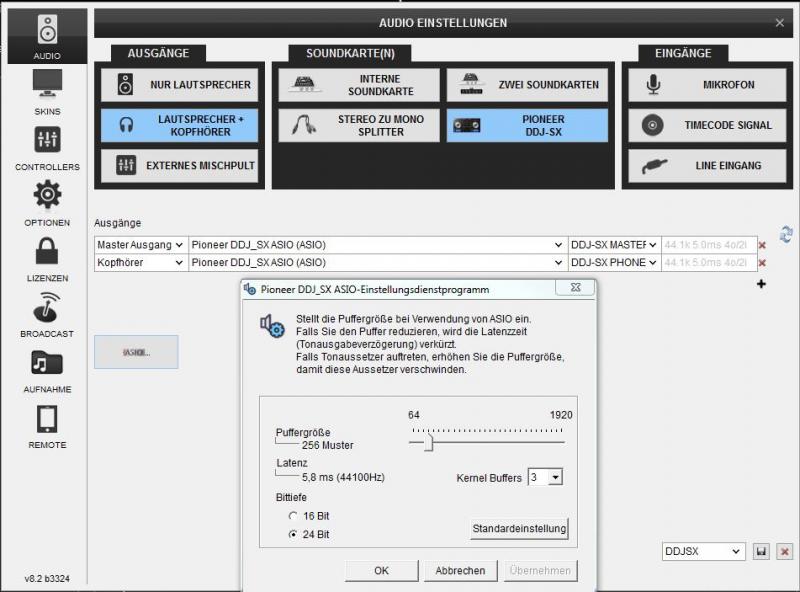This screenshot has height=592, width=800.
Task: Expand the Kernel Buffers dropdown
Action: (x=556, y=478)
